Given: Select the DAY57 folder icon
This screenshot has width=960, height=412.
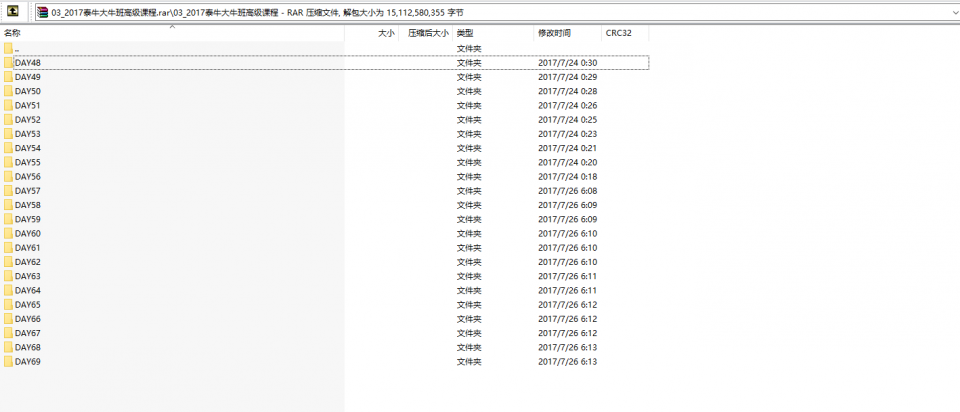Looking at the screenshot, I should tap(8, 191).
